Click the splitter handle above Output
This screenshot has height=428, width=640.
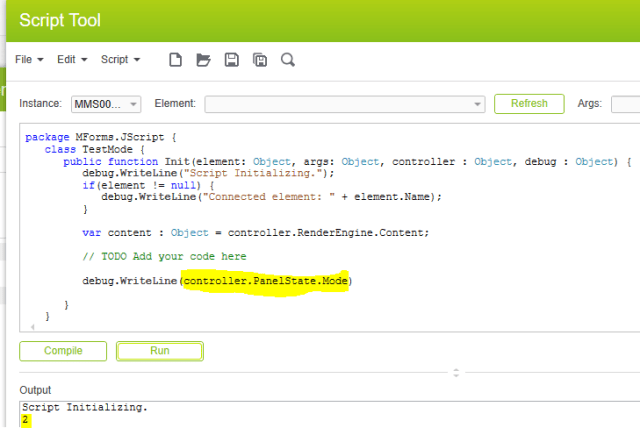pyautogui.click(x=456, y=372)
